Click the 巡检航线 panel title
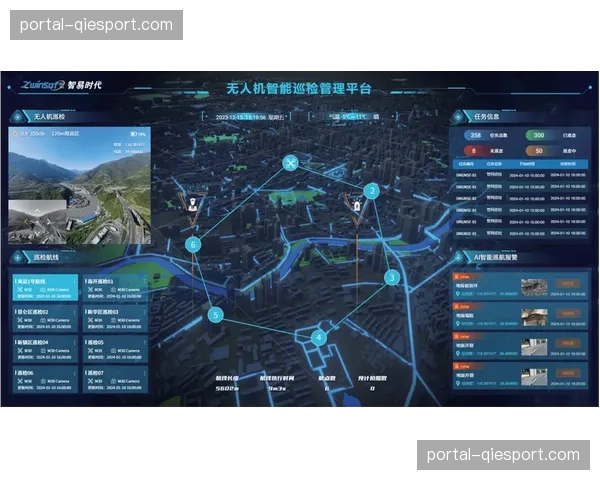 [46, 257]
